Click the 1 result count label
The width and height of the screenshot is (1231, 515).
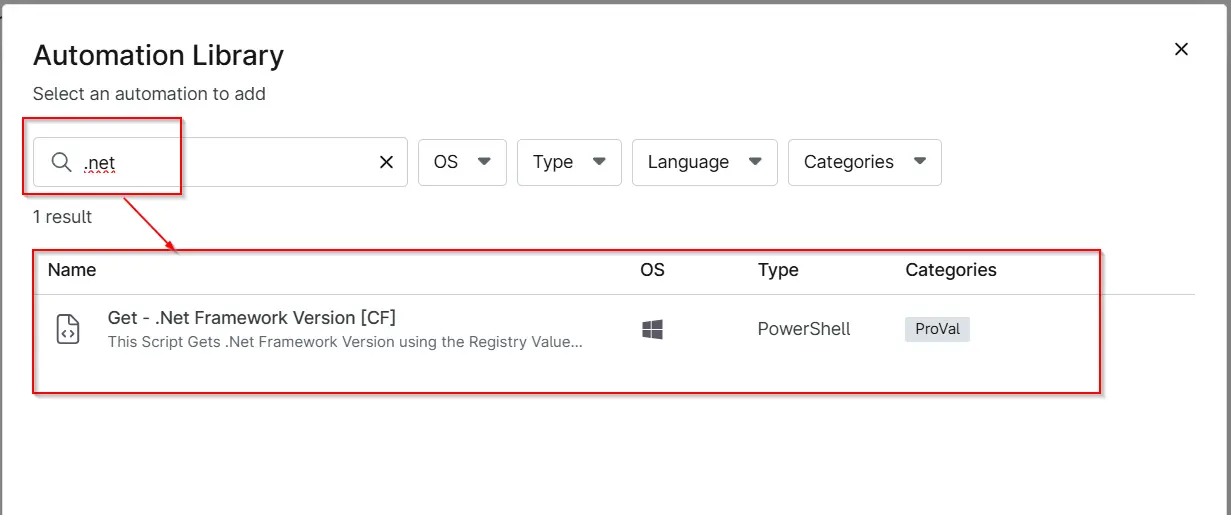(x=62, y=217)
